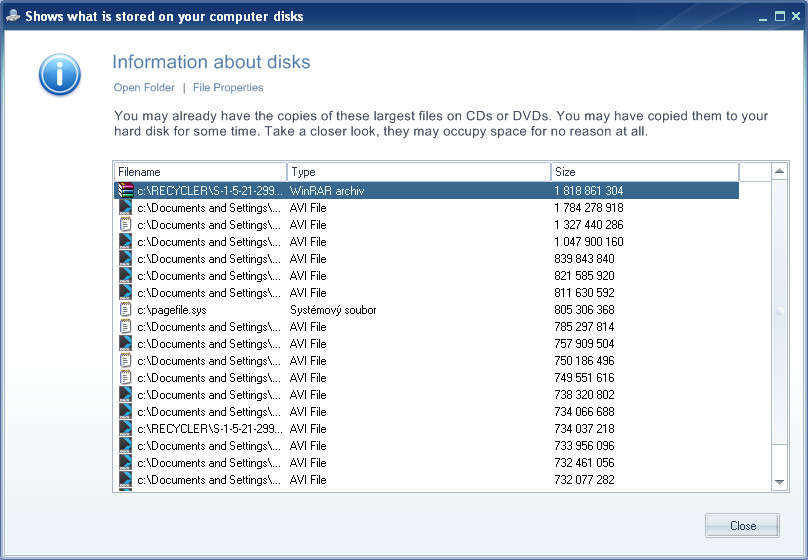
Task: Click the document icon beside size 749 551 616
Action: point(125,377)
